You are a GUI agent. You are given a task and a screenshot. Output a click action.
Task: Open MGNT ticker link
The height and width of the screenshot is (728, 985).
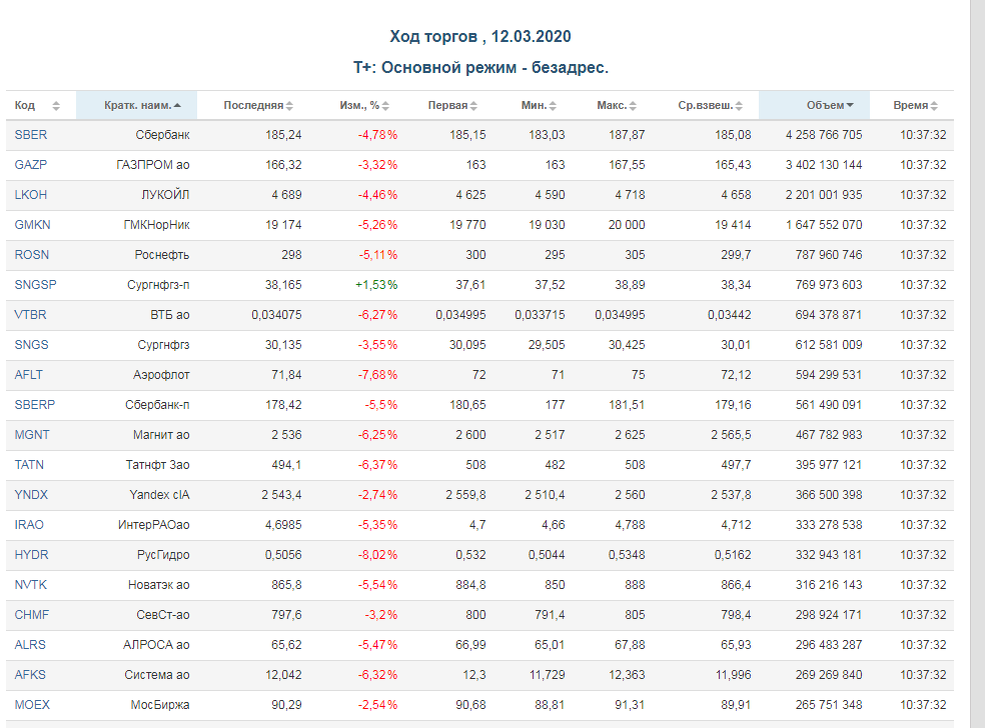point(32,435)
